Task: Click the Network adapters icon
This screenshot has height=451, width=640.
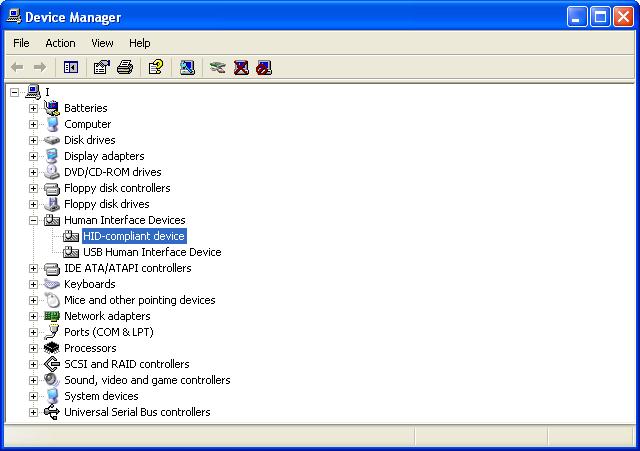Action: (52, 316)
